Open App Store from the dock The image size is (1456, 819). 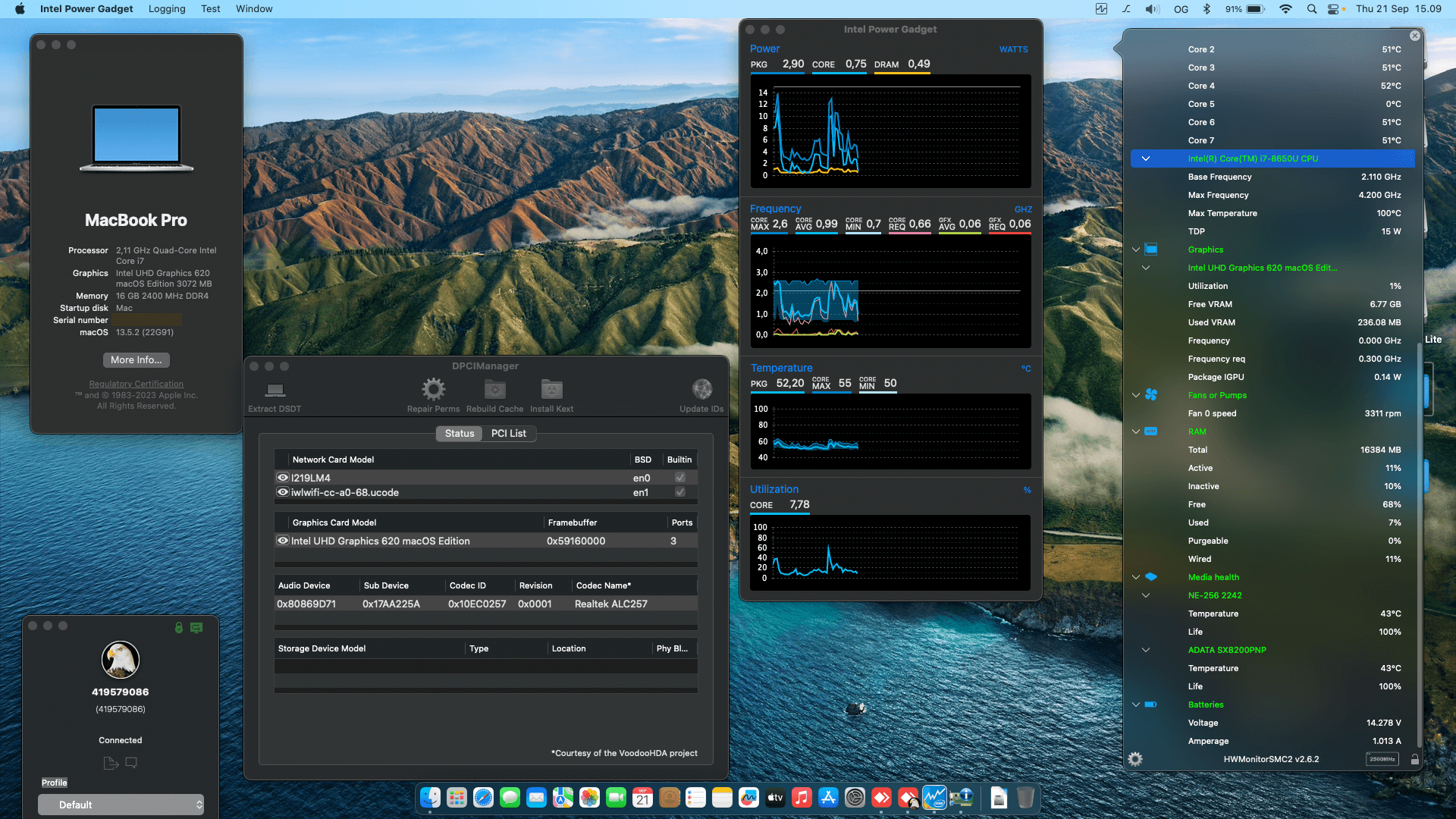828,798
